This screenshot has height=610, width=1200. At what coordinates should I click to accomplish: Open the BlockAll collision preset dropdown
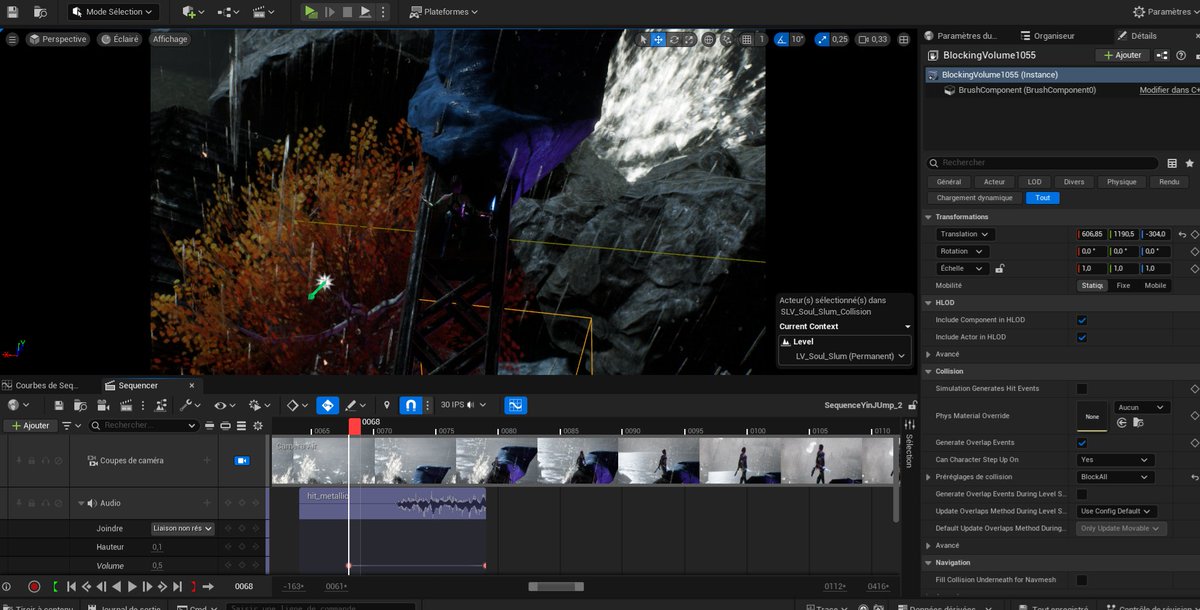[1116, 477]
